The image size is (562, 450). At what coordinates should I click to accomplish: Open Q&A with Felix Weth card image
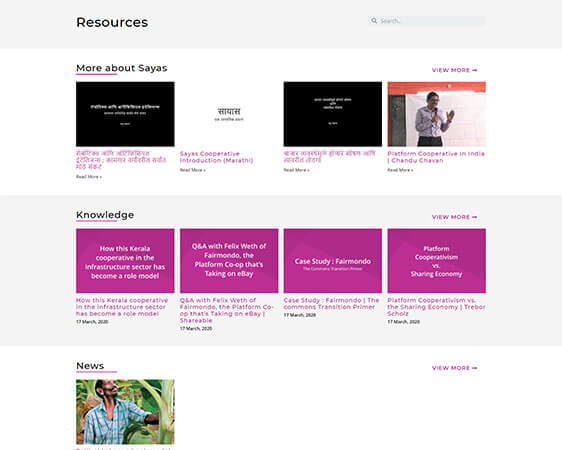[x=229, y=261]
